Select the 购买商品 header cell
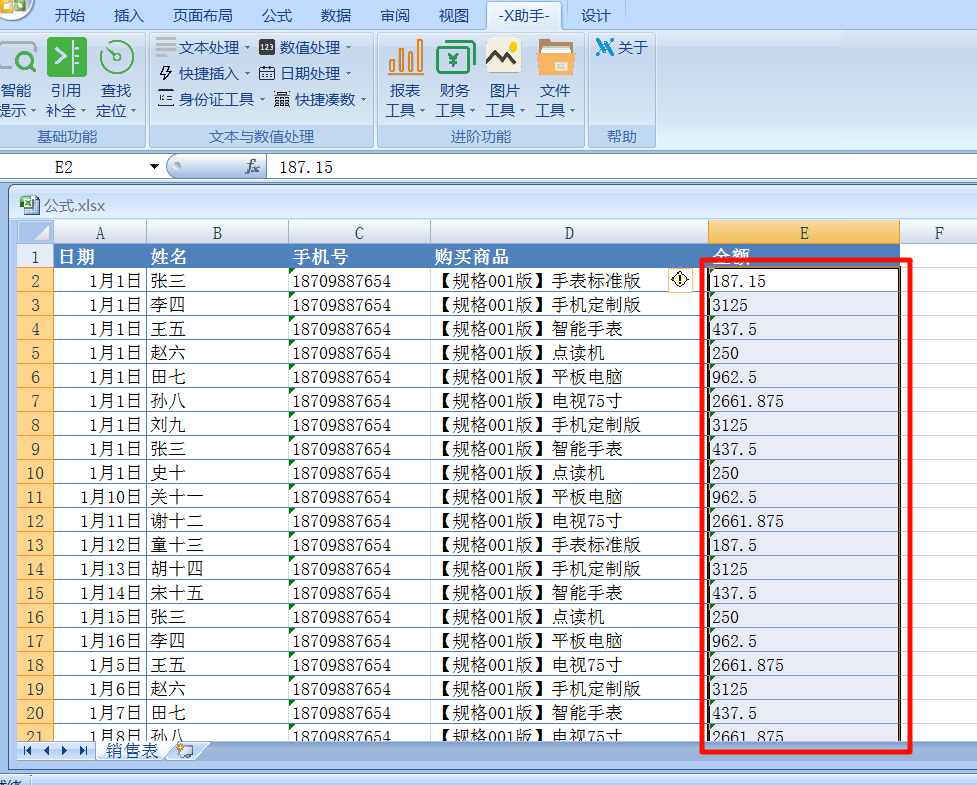The height and width of the screenshot is (785, 977). (x=569, y=256)
